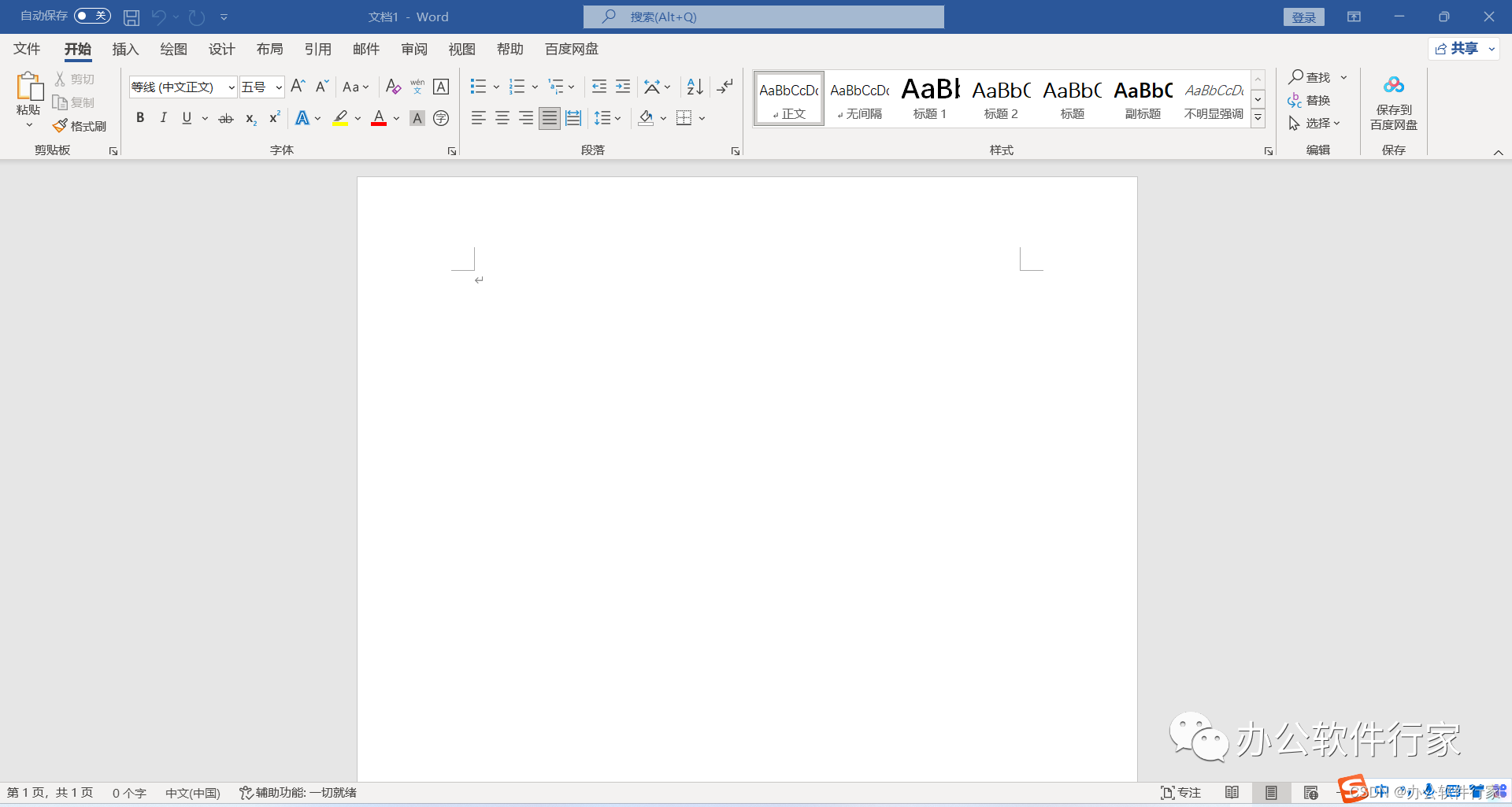Screen dimensions: 1512x807
Task: Toggle bold formatting
Action: [x=140, y=118]
